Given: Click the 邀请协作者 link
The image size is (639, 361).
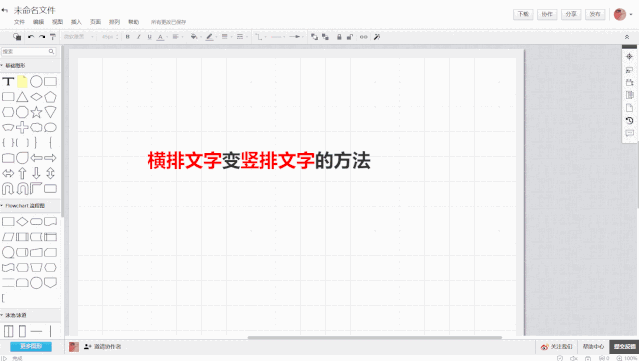Looking at the screenshot, I should click(x=103, y=347).
